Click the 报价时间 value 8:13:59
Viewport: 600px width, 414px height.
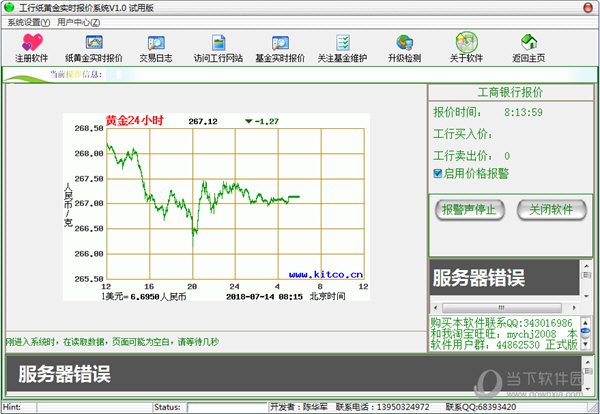(x=523, y=112)
